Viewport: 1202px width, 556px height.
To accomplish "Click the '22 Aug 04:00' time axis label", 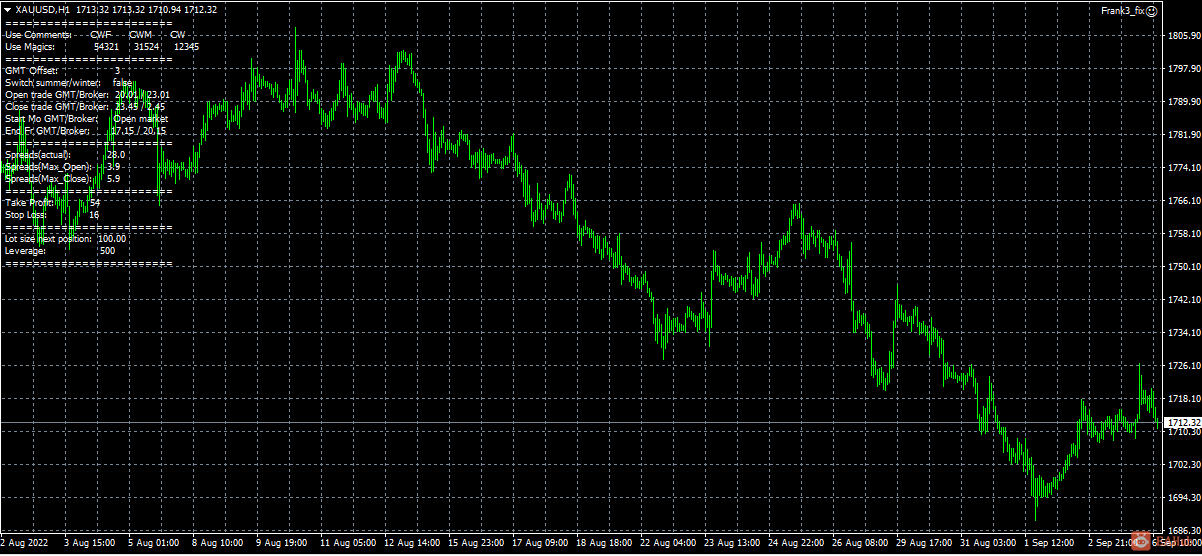I will click(x=668, y=543).
